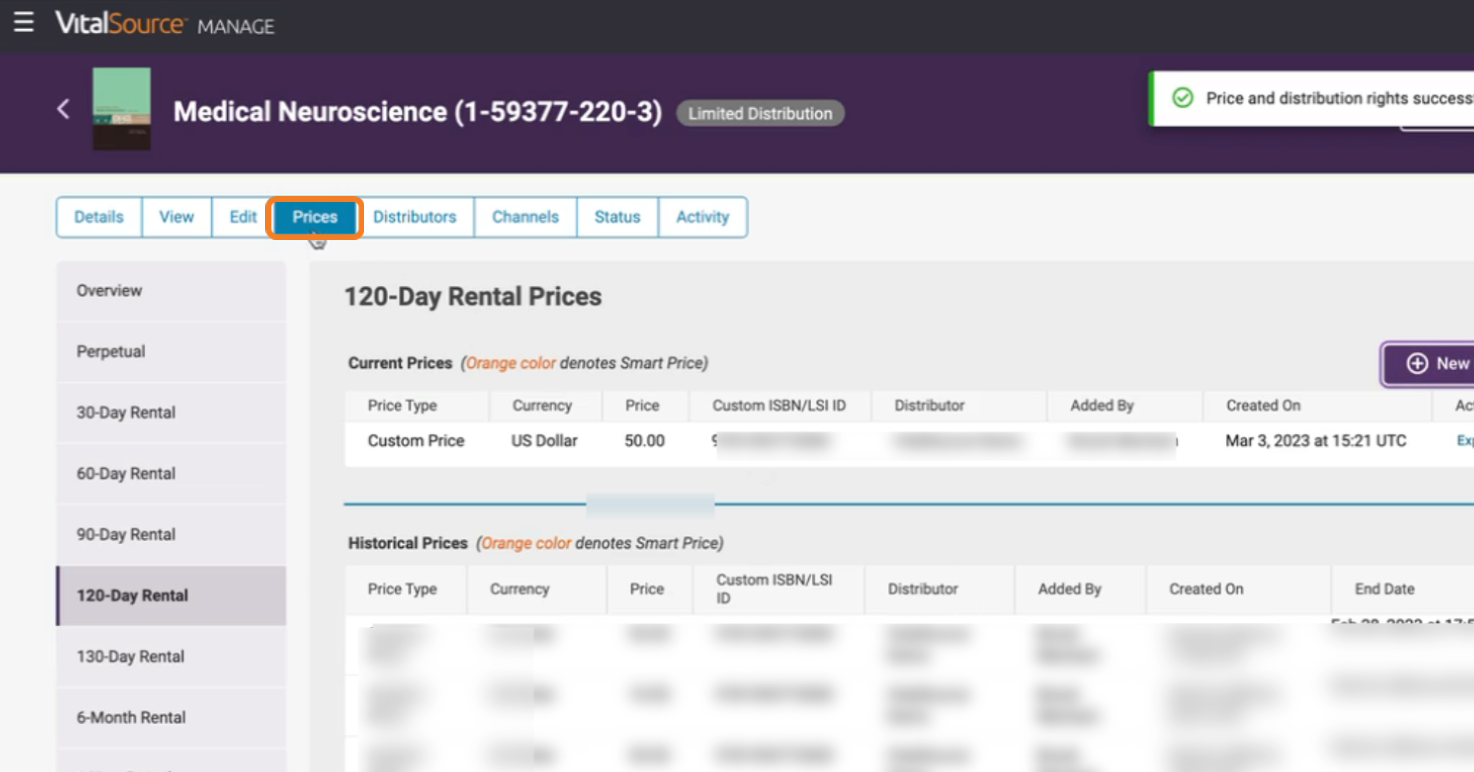Click the Currency header in Current Prices
The width and height of the screenshot is (1474, 772).
click(542, 406)
